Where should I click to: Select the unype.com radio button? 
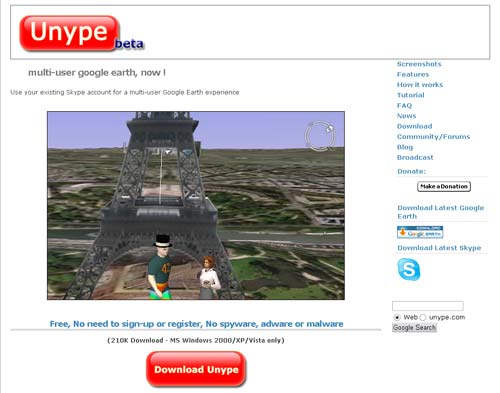[423, 317]
